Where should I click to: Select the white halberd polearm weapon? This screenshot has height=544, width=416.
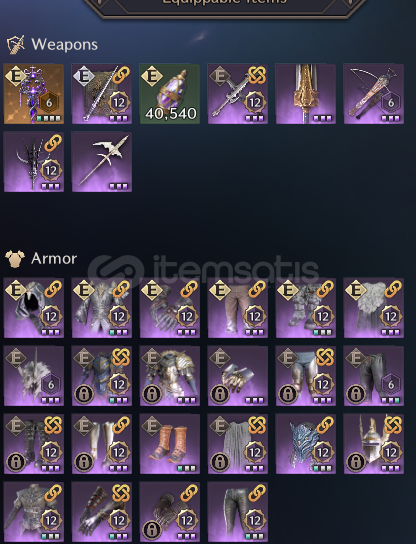pos(102,162)
